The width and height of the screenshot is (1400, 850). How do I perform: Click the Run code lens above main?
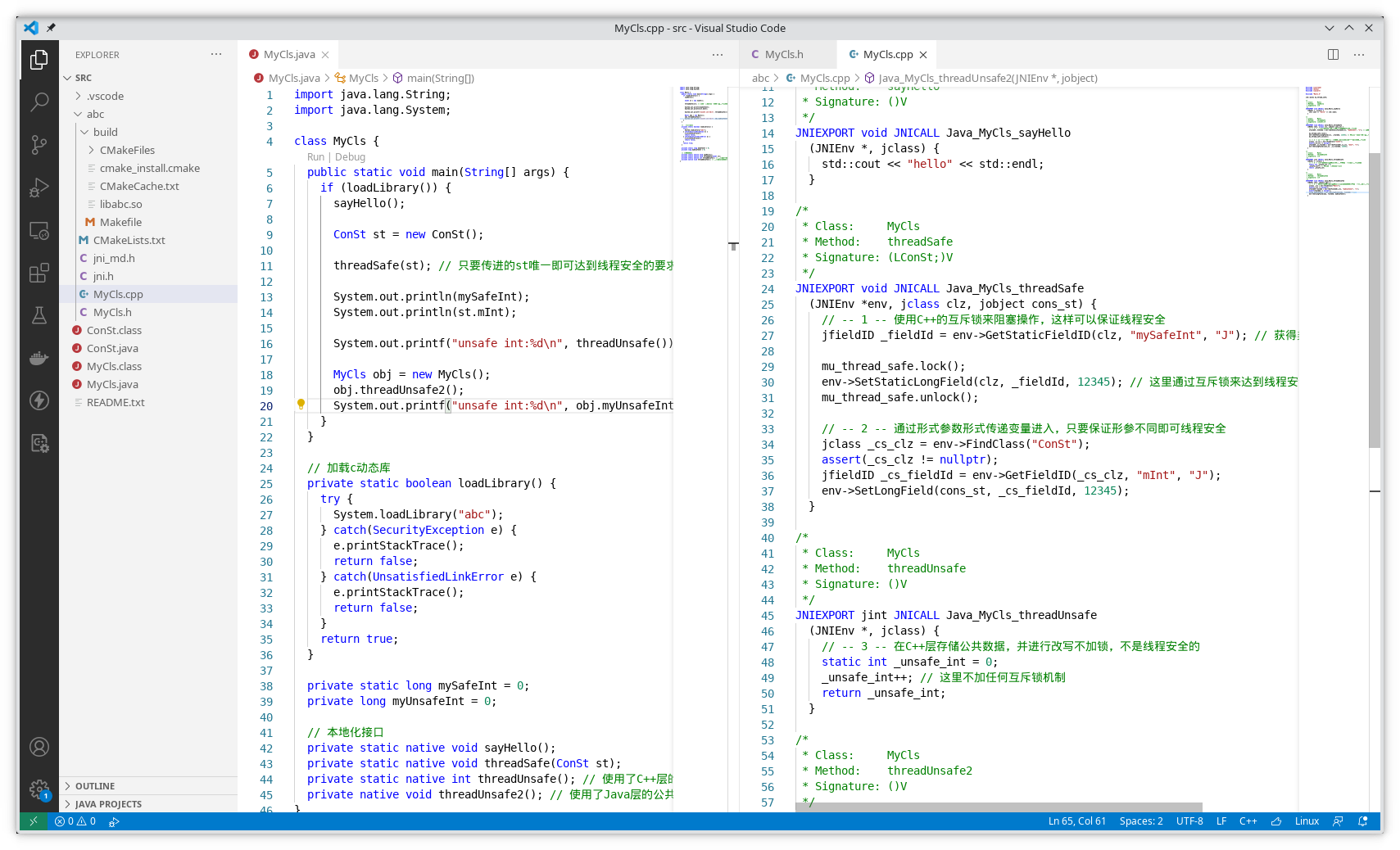315,156
